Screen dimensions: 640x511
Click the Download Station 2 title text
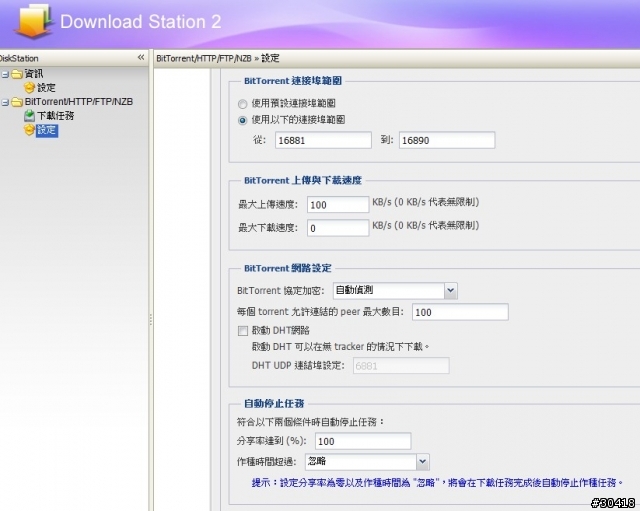[x=141, y=22]
